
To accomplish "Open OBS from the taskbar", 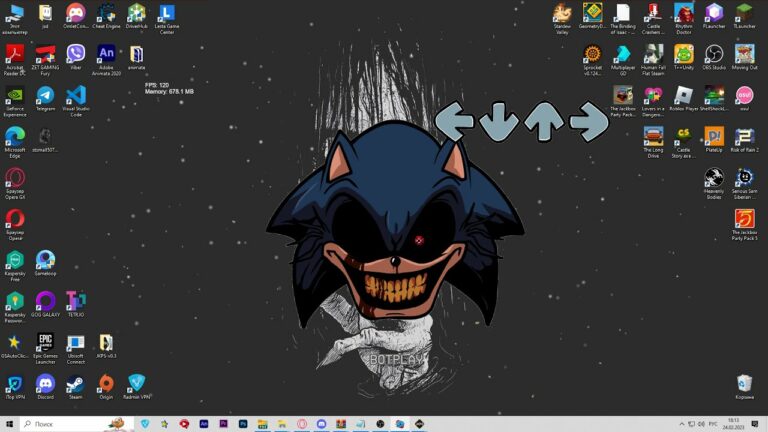I will tap(380, 424).
